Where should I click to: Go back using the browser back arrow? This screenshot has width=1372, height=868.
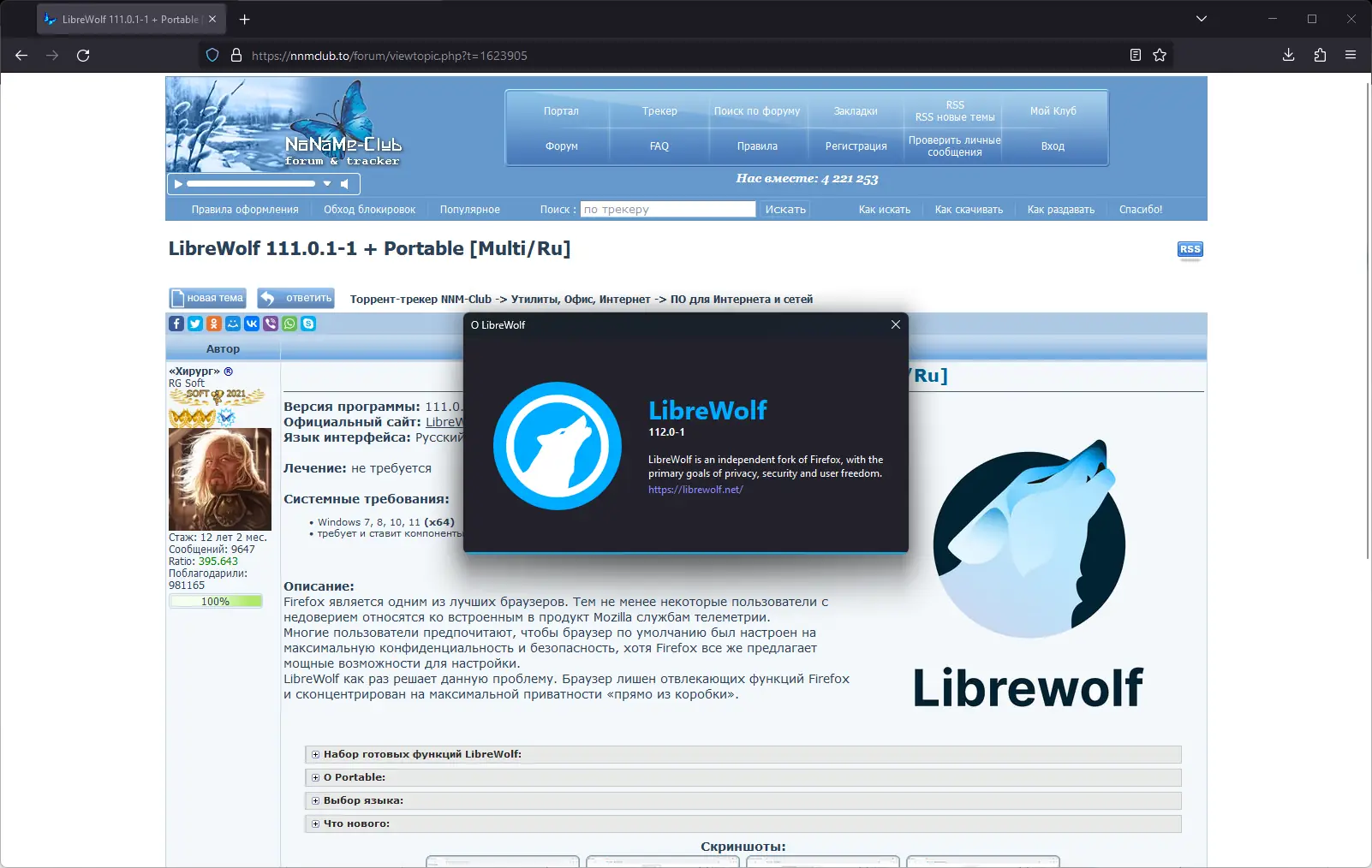click(x=21, y=56)
